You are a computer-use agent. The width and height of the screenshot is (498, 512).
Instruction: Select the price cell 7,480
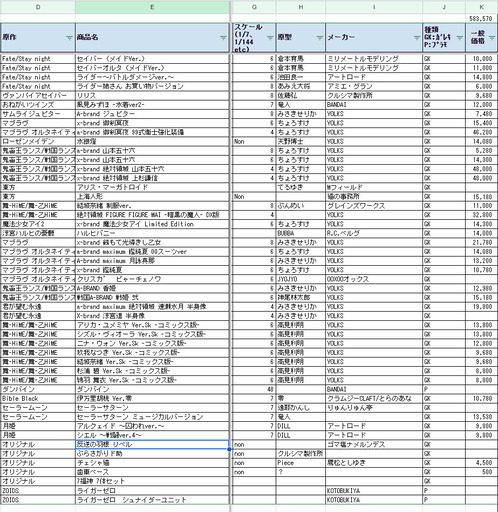click(x=481, y=114)
